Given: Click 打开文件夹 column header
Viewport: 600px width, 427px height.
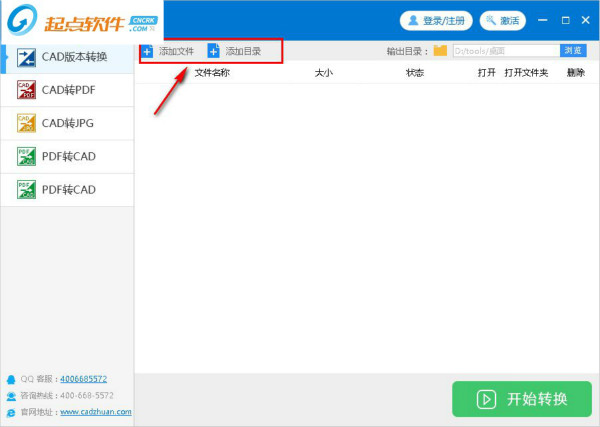Looking at the screenshot, I should point(526,73).
